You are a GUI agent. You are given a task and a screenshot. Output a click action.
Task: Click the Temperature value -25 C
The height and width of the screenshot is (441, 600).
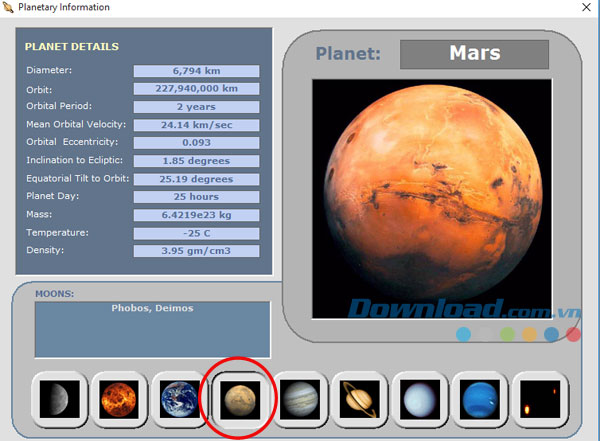[196, 233]
